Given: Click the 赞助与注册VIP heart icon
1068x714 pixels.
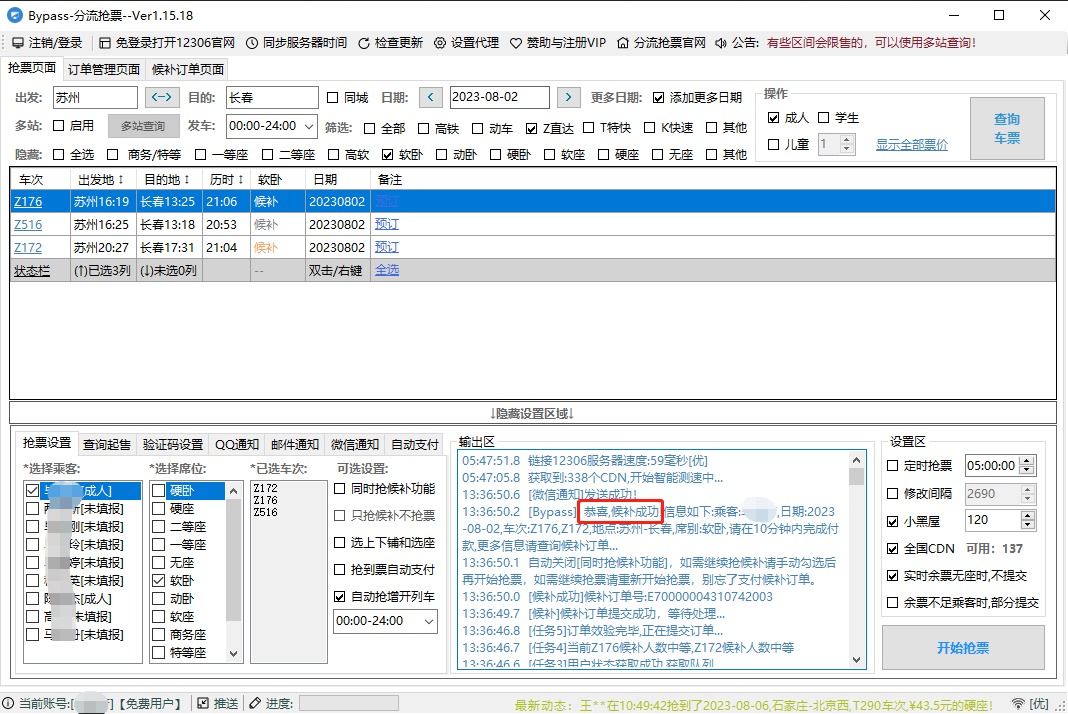Looking at the screenshot, I should (x=514, y=42).
